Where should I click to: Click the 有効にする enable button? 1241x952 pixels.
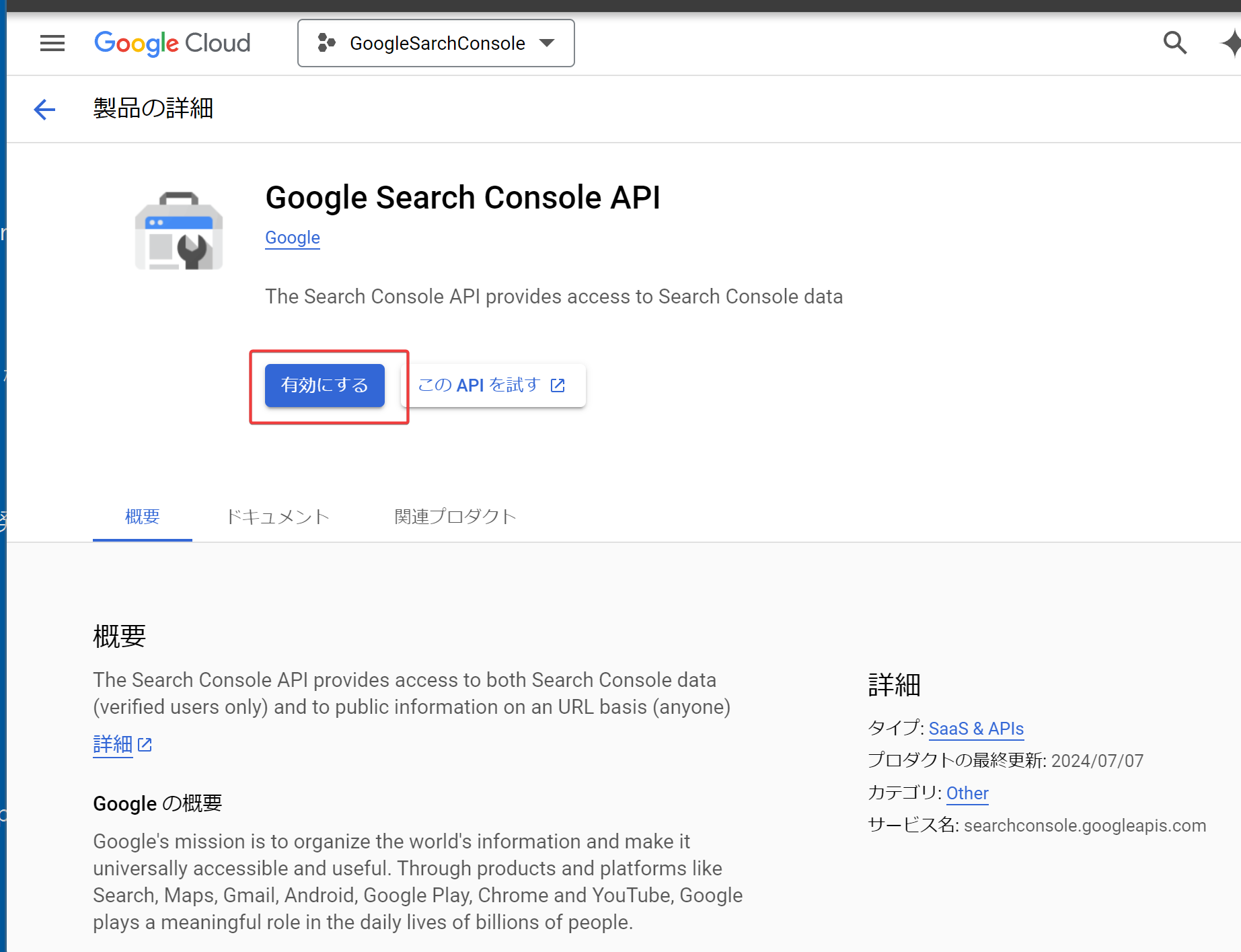tap(325, 386)
